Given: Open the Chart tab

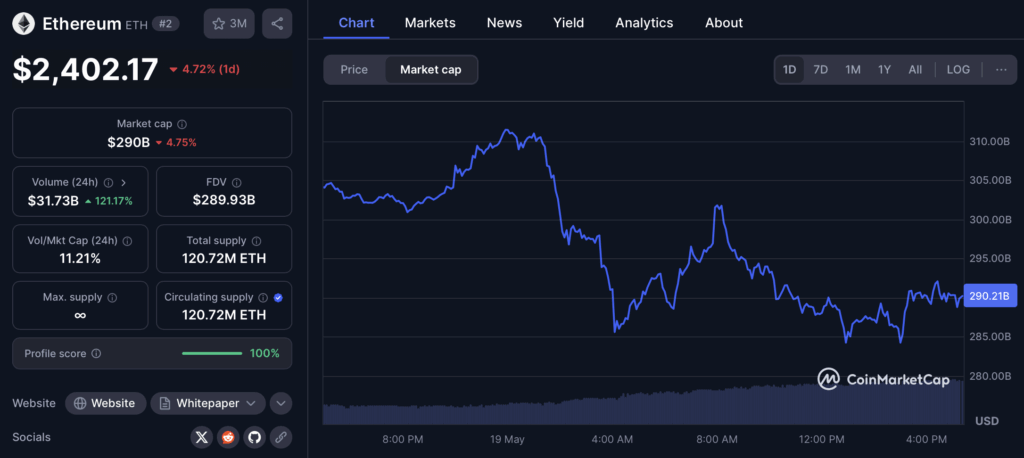Looking at the screenshot, I should (x=357, y=23).
